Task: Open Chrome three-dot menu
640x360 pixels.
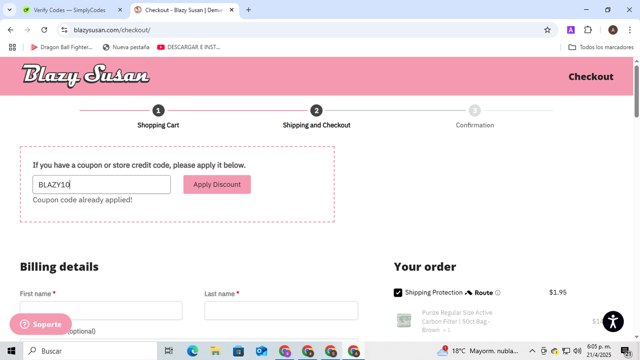Action: tap(630, 30)
